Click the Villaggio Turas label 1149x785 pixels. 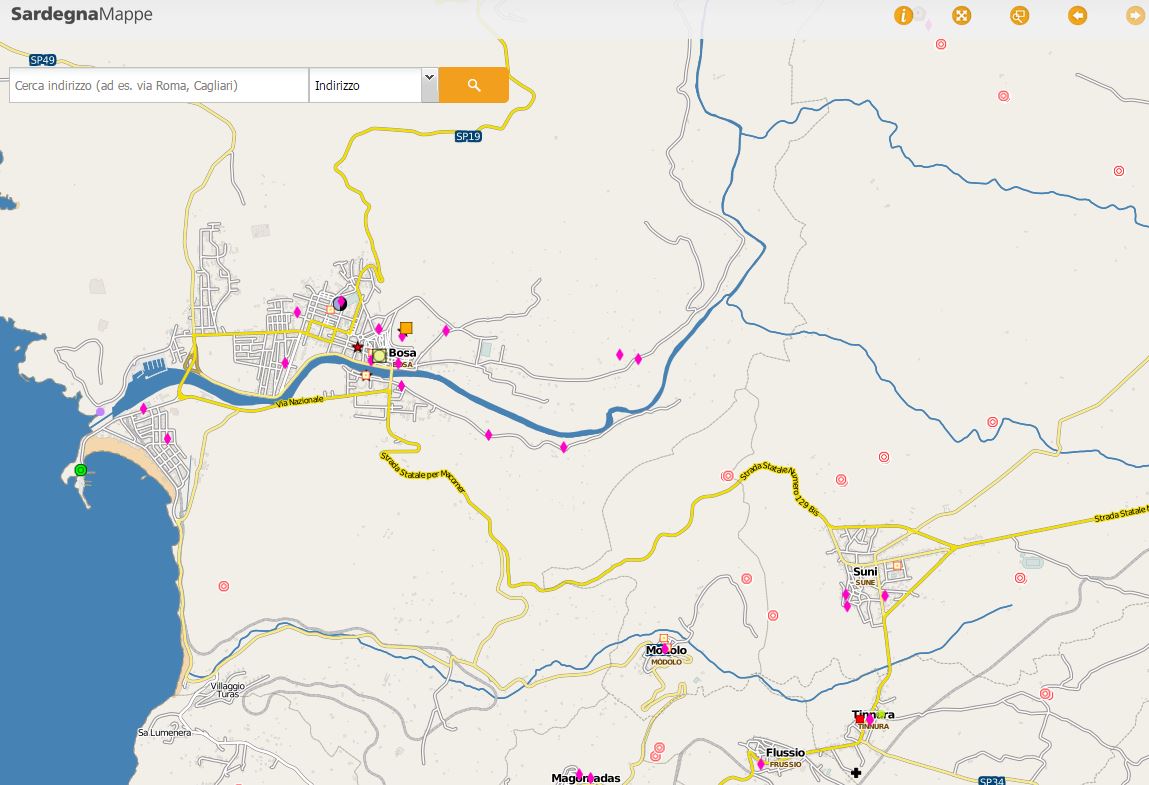click(228, 690)
